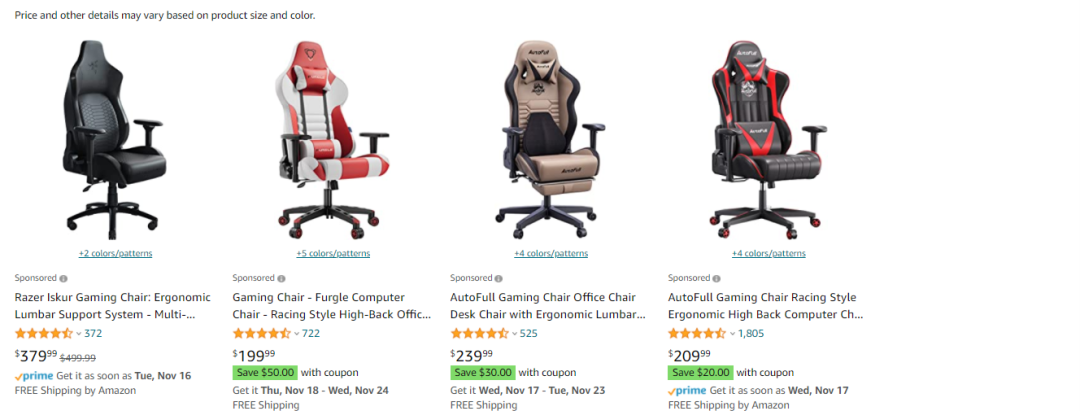Open the +2 colors/patterns link under Razer chair
The image size is (1080, 411).
(x=116, y=253)
